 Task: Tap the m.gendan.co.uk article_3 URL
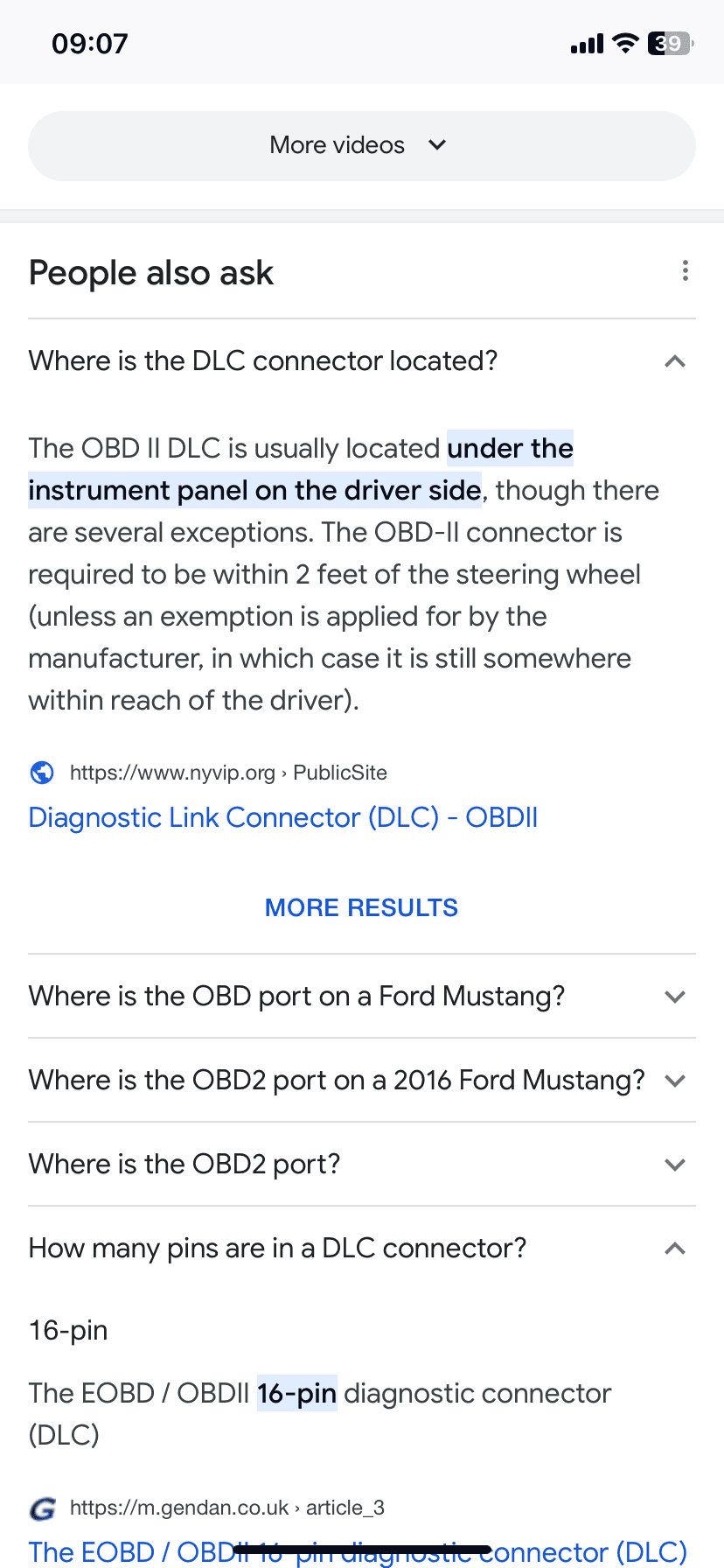(227, 1508)
